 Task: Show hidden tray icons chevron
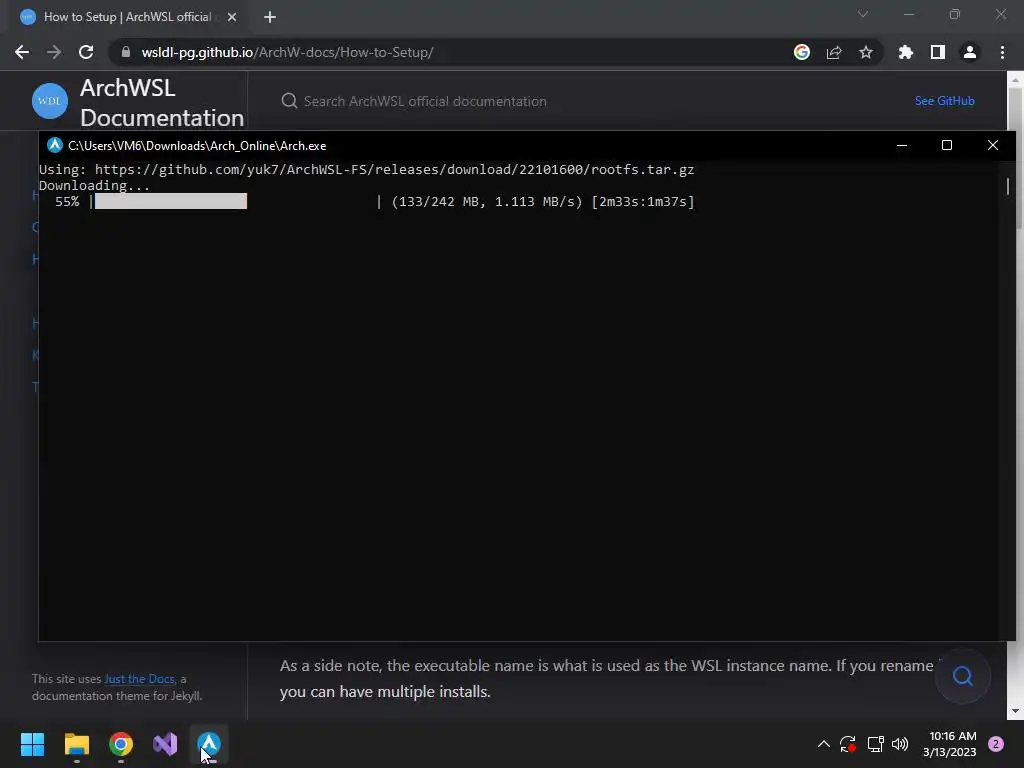(x=824, y=744)
